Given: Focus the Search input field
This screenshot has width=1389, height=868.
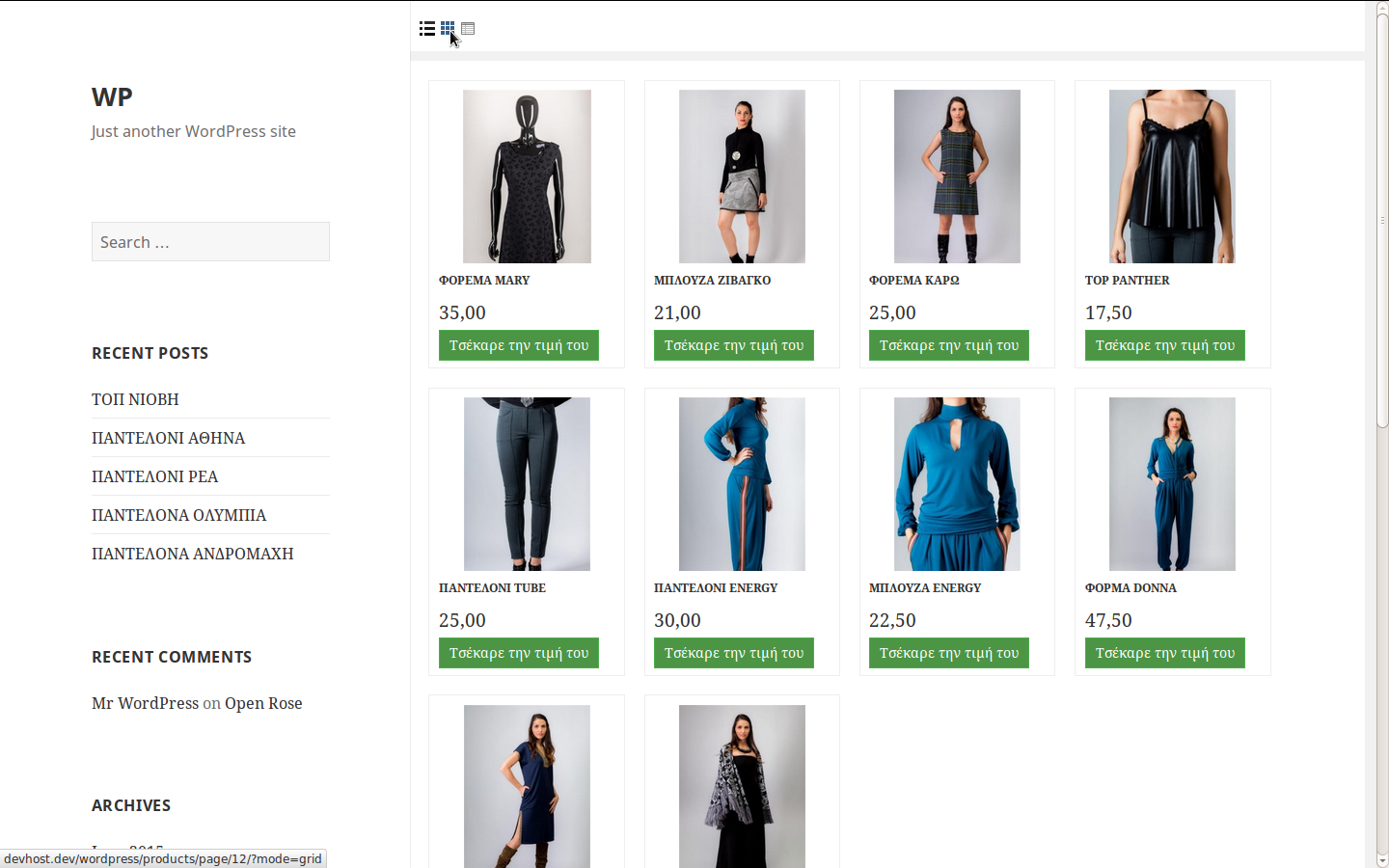Looking at the screenshot, I should pos(210,242).
